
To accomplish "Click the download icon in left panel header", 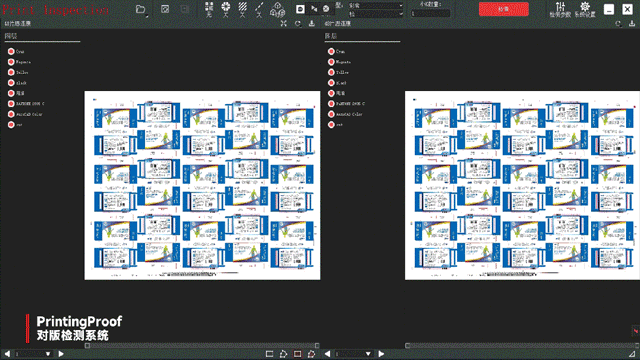I will 312,24.
